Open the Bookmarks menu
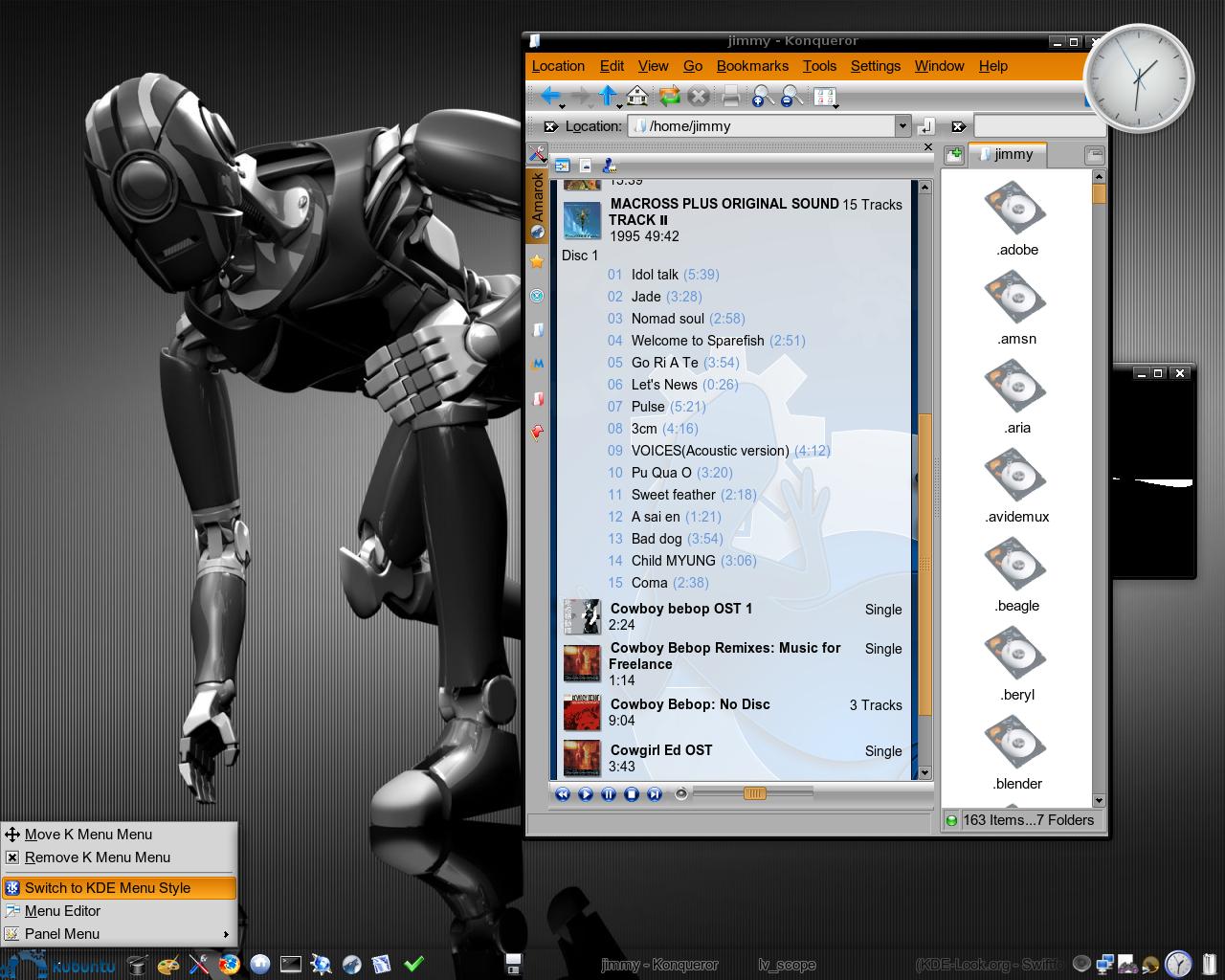This screenshot has height=980, width=1225. point(752,66)
